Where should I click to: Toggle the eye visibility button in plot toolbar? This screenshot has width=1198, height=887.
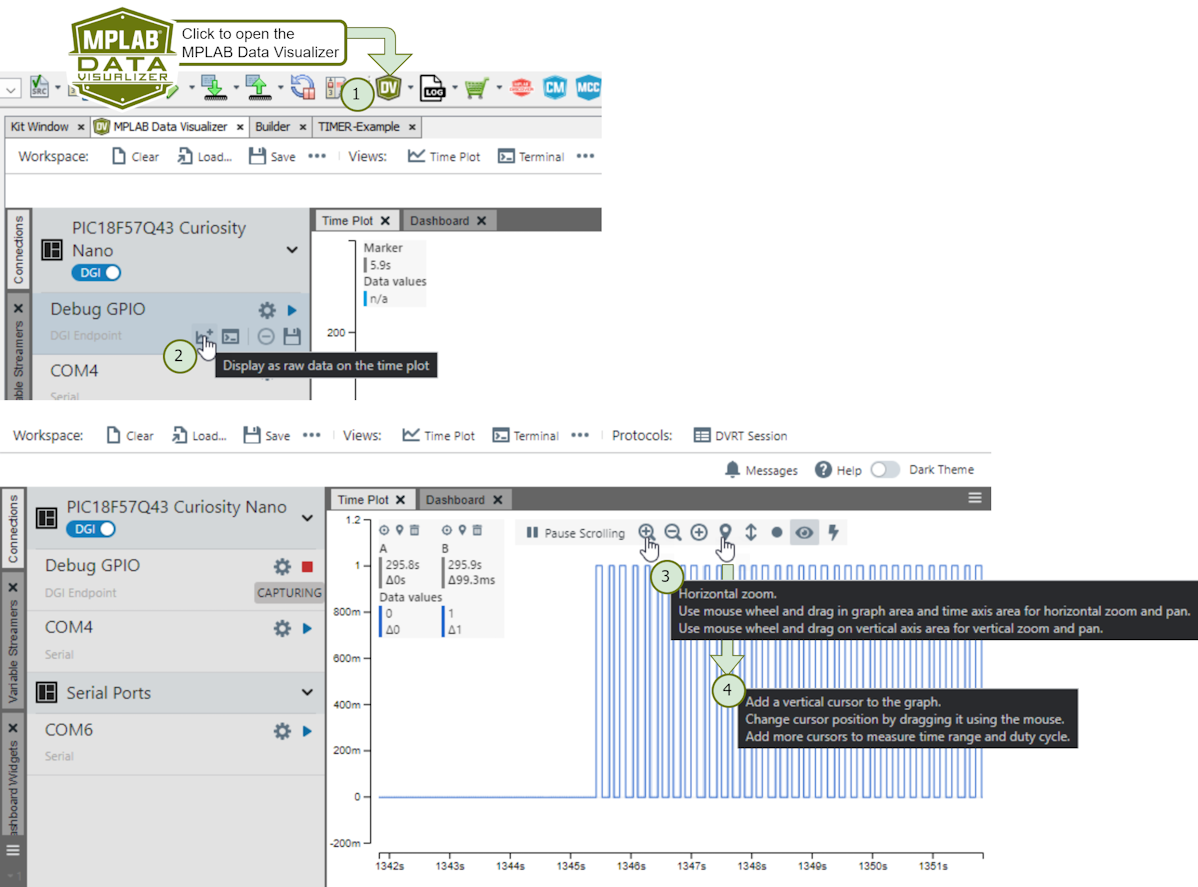803,533
